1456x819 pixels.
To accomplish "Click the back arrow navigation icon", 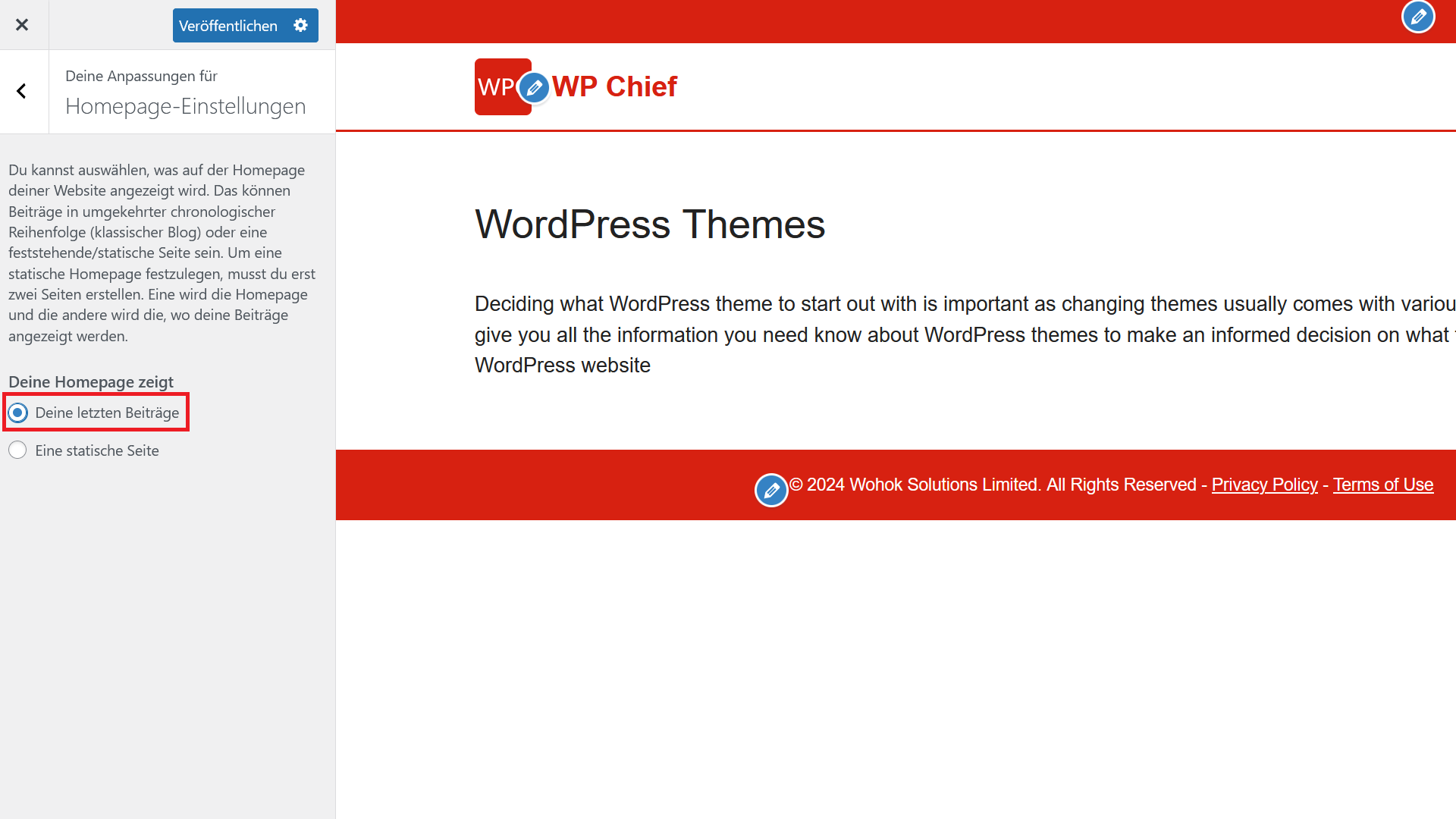I will 21,90.
